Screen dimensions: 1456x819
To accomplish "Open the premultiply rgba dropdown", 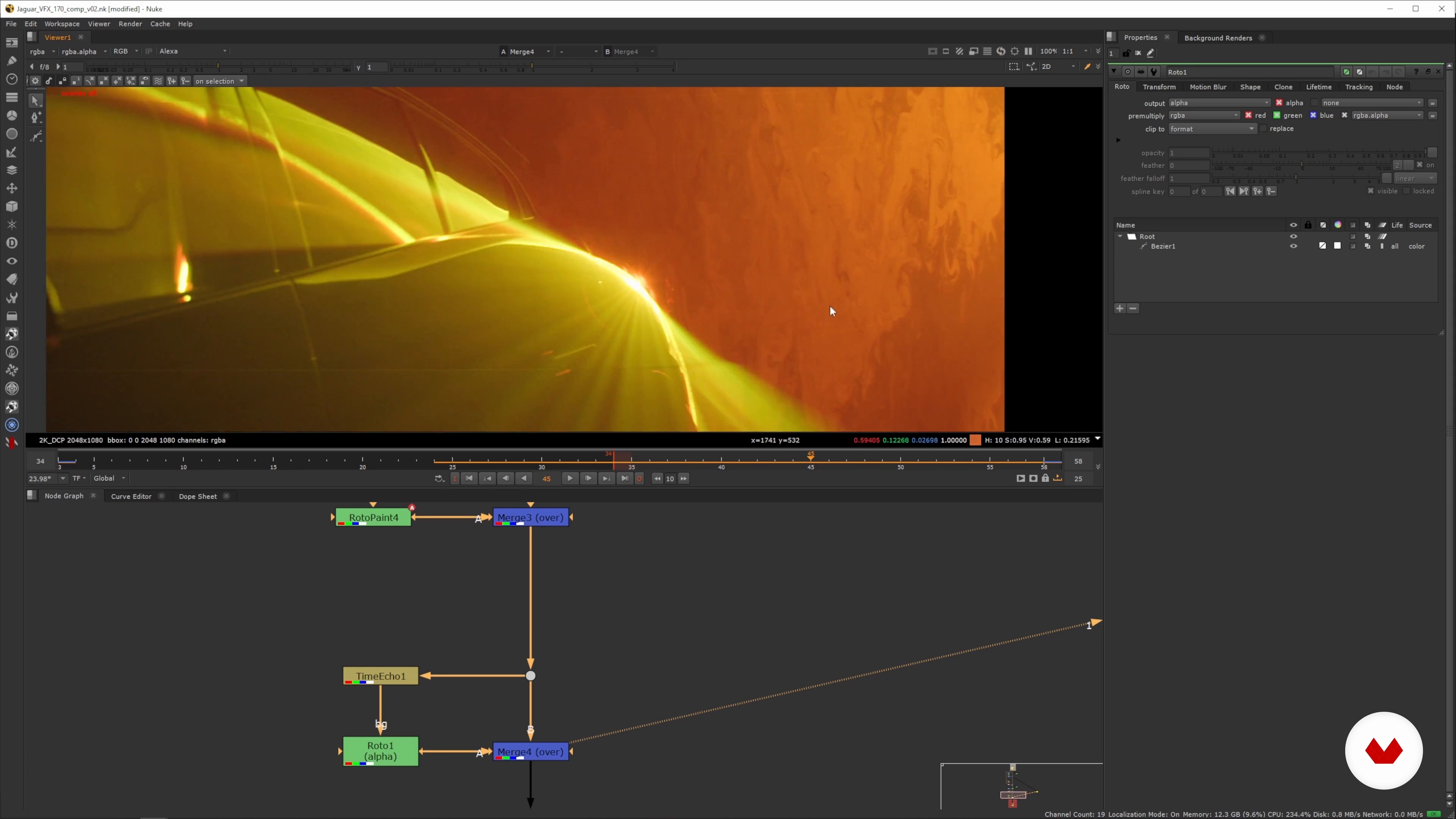I will [x=1204, y=115].
